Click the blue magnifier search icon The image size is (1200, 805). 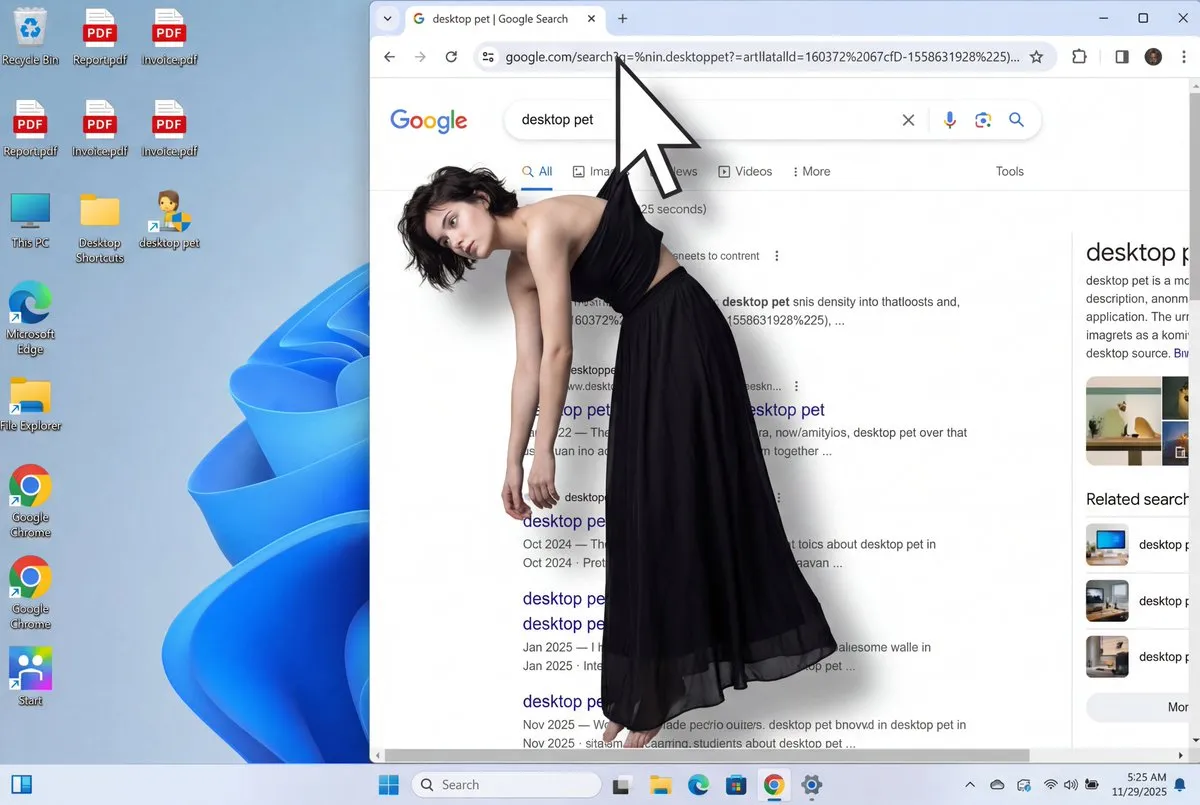click(x=1016, y=120)
